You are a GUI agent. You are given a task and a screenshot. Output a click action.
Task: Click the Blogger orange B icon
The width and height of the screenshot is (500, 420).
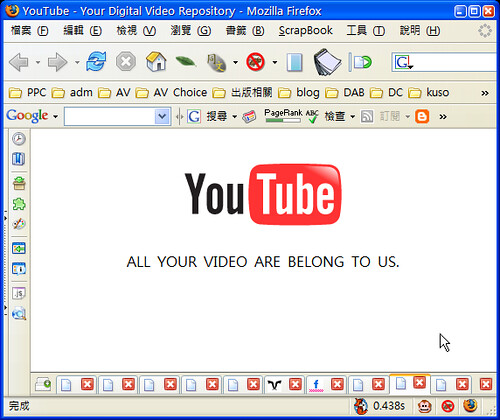422,116
